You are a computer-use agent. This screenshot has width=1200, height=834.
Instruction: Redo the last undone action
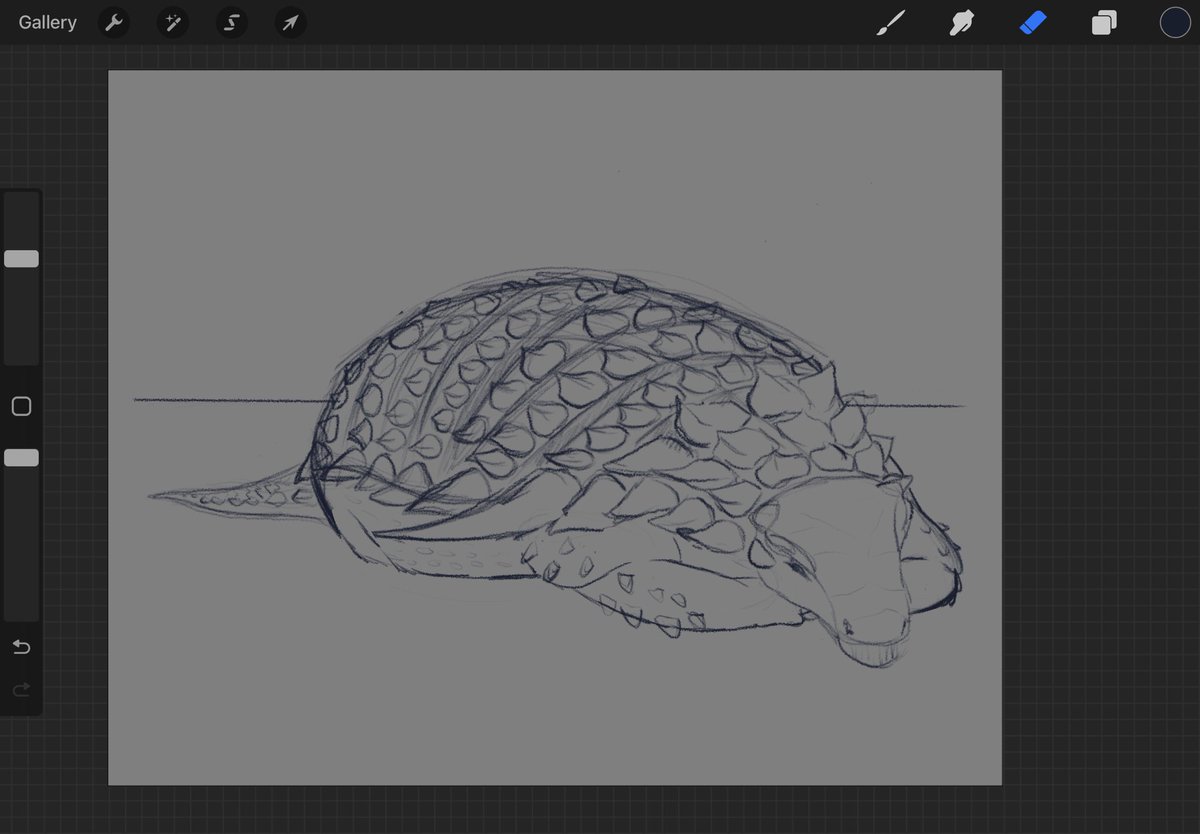tap(21, 689)
